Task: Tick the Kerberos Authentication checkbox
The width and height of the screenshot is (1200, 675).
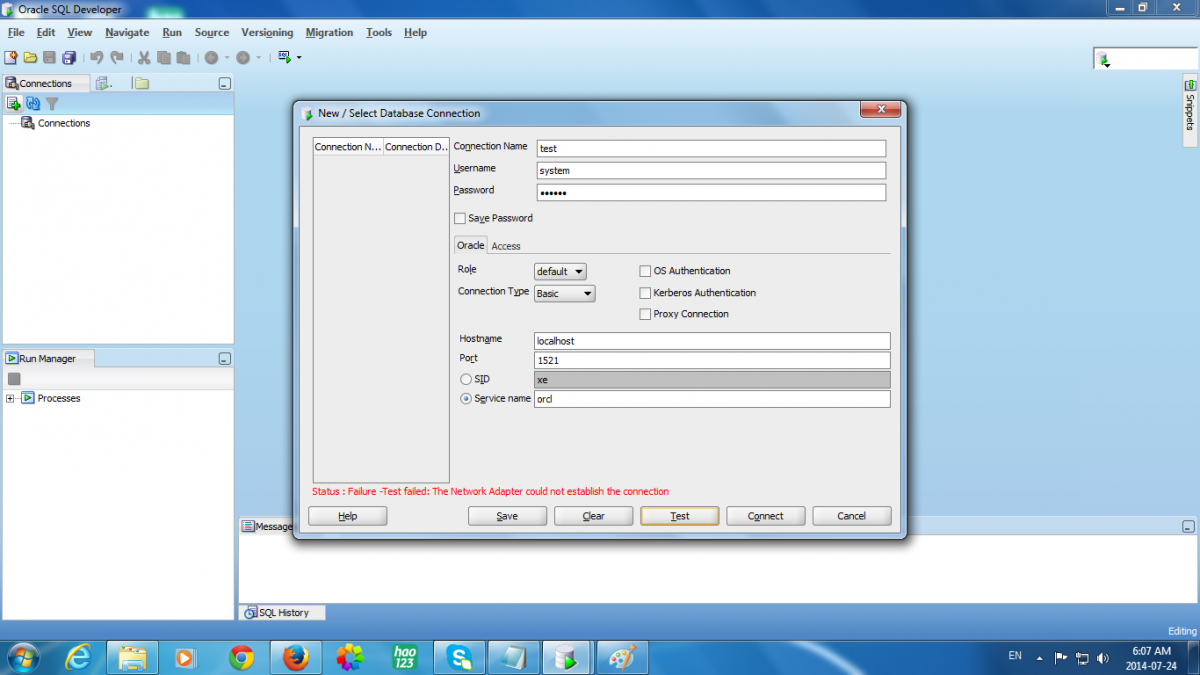Action: 645,293
